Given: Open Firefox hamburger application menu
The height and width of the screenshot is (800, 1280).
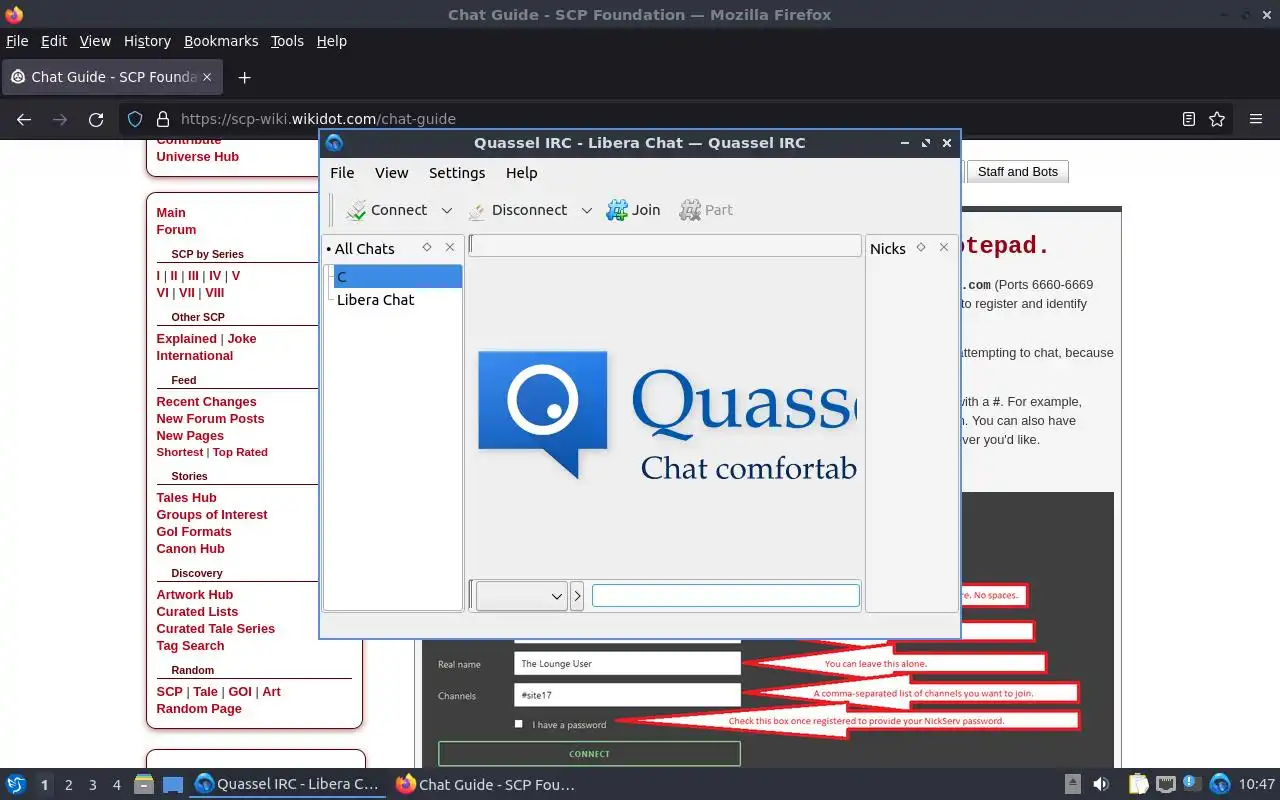Looking at the screenshot, I should click(x=1256, y=119).
